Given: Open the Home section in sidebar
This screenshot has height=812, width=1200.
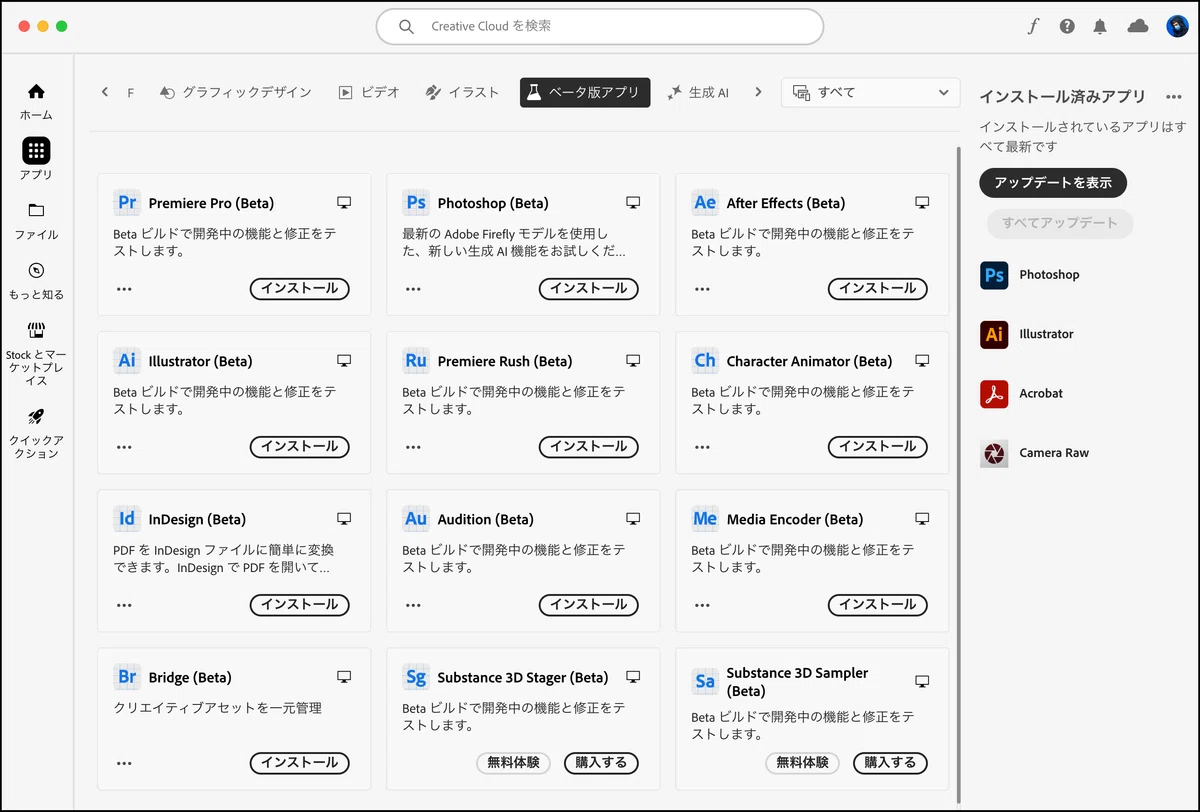Looking at the screenshot, I should [x=36, y=101].
